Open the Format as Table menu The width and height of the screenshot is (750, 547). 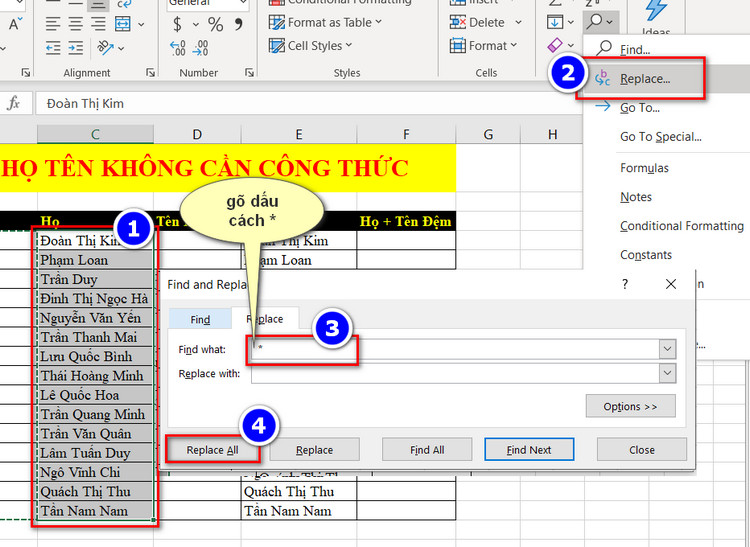[325, 22]
